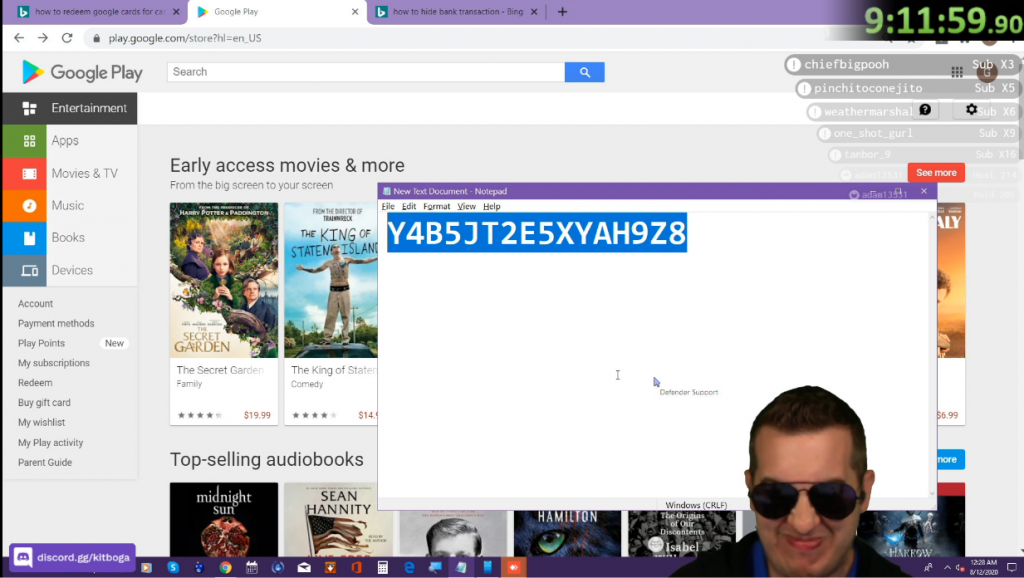Image resolution: width=1024 pixels, height=578 pixels.
Task: Open Play Points
Action: tap(41, 343)
